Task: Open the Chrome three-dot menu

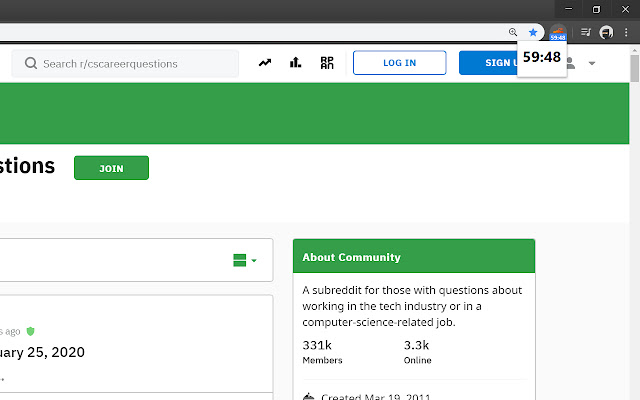Action: coord(626,32)
